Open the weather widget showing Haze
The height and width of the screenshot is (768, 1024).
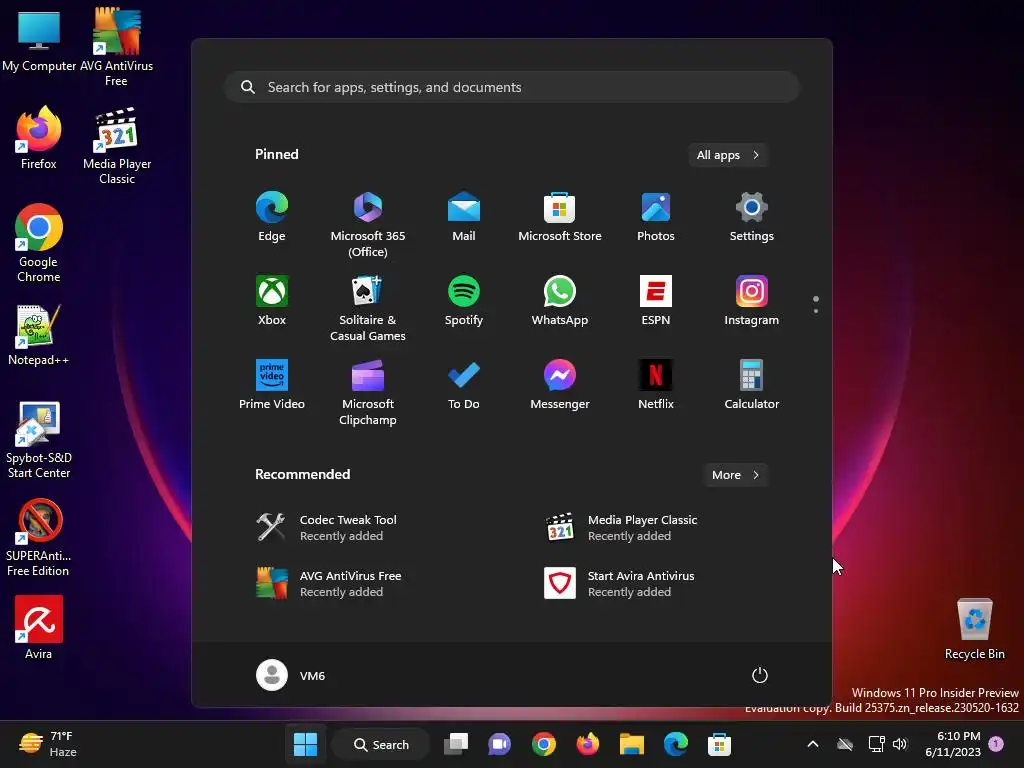48,744
